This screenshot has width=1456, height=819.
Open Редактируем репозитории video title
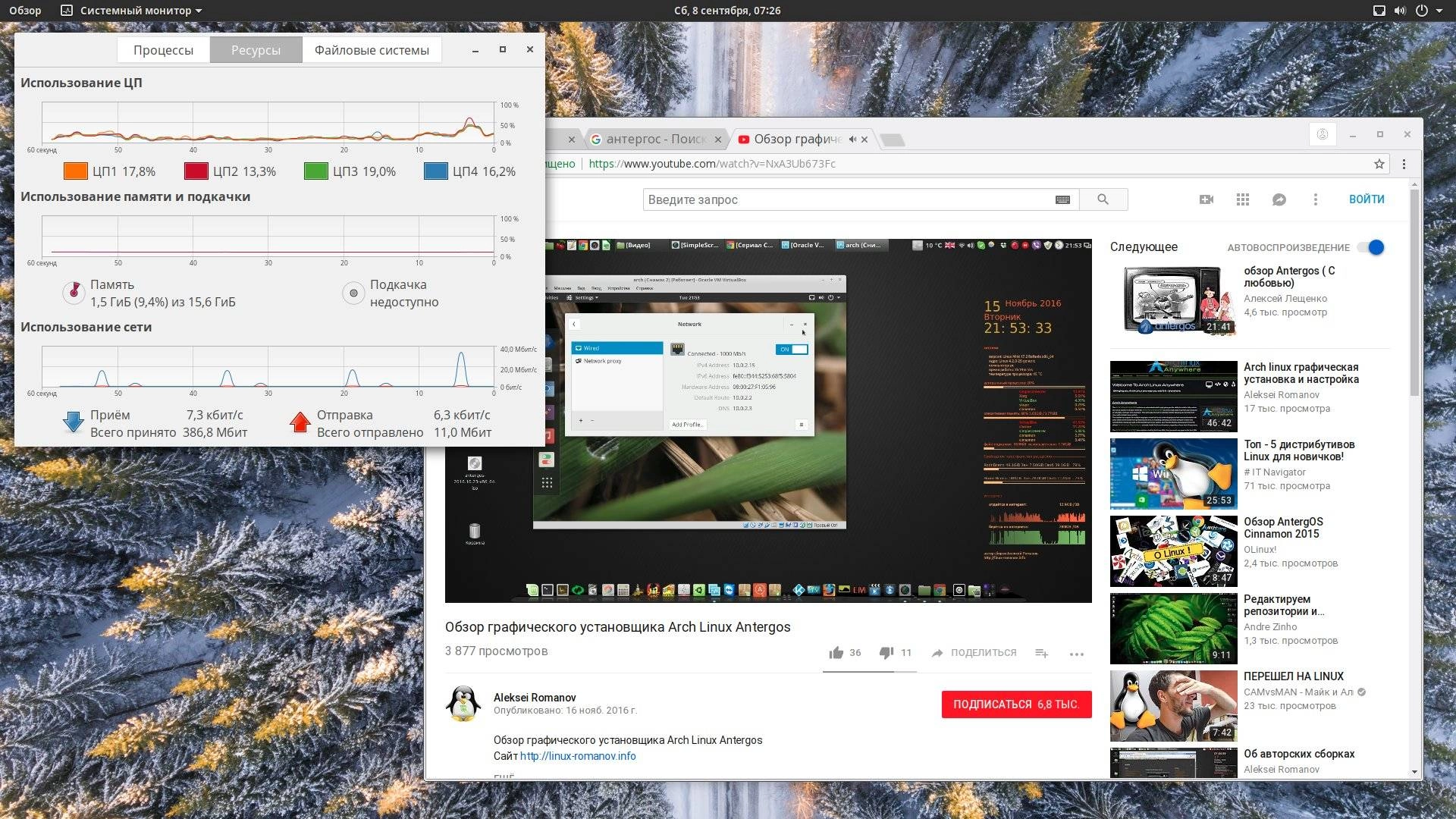1284,605
